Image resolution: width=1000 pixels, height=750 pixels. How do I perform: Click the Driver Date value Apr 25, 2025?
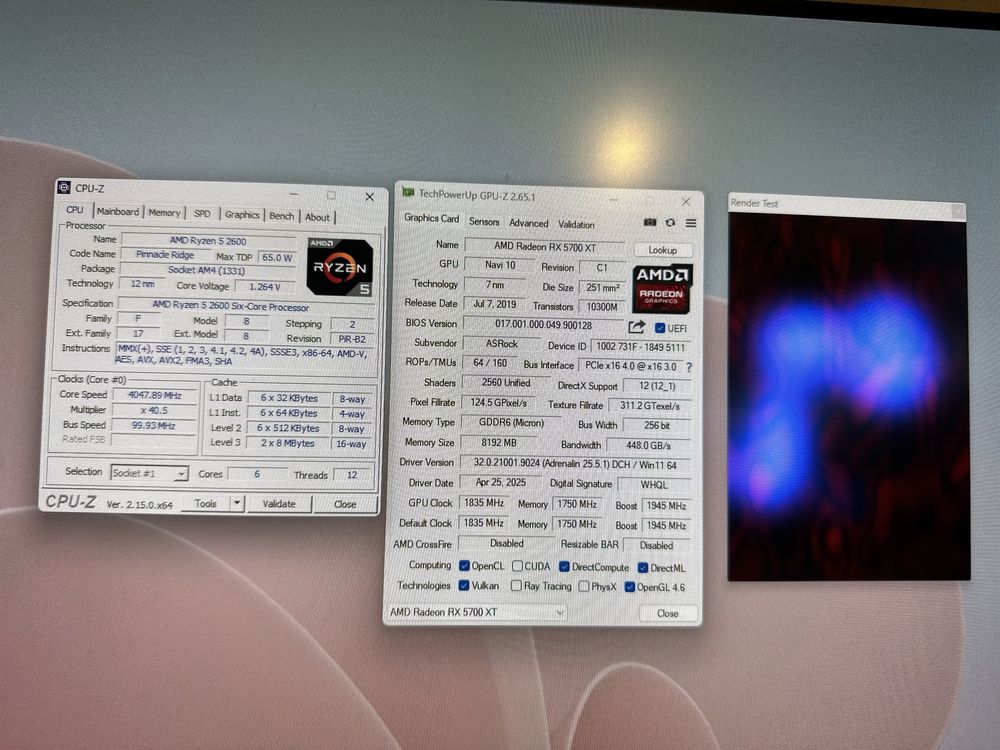click(501, 482)
